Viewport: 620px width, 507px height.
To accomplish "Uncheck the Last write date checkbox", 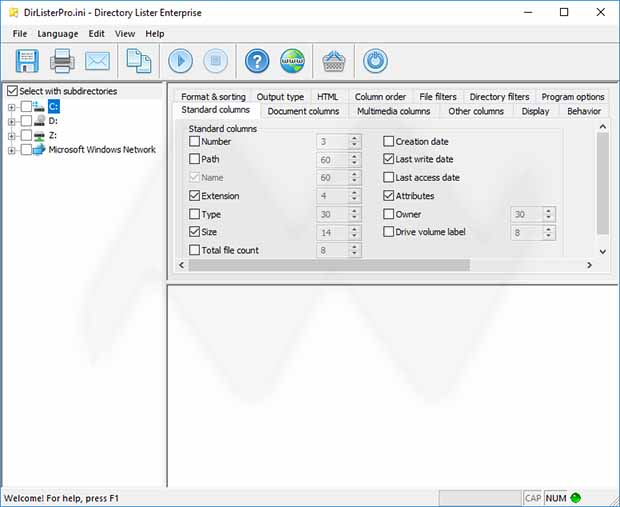I will [389, 159].
